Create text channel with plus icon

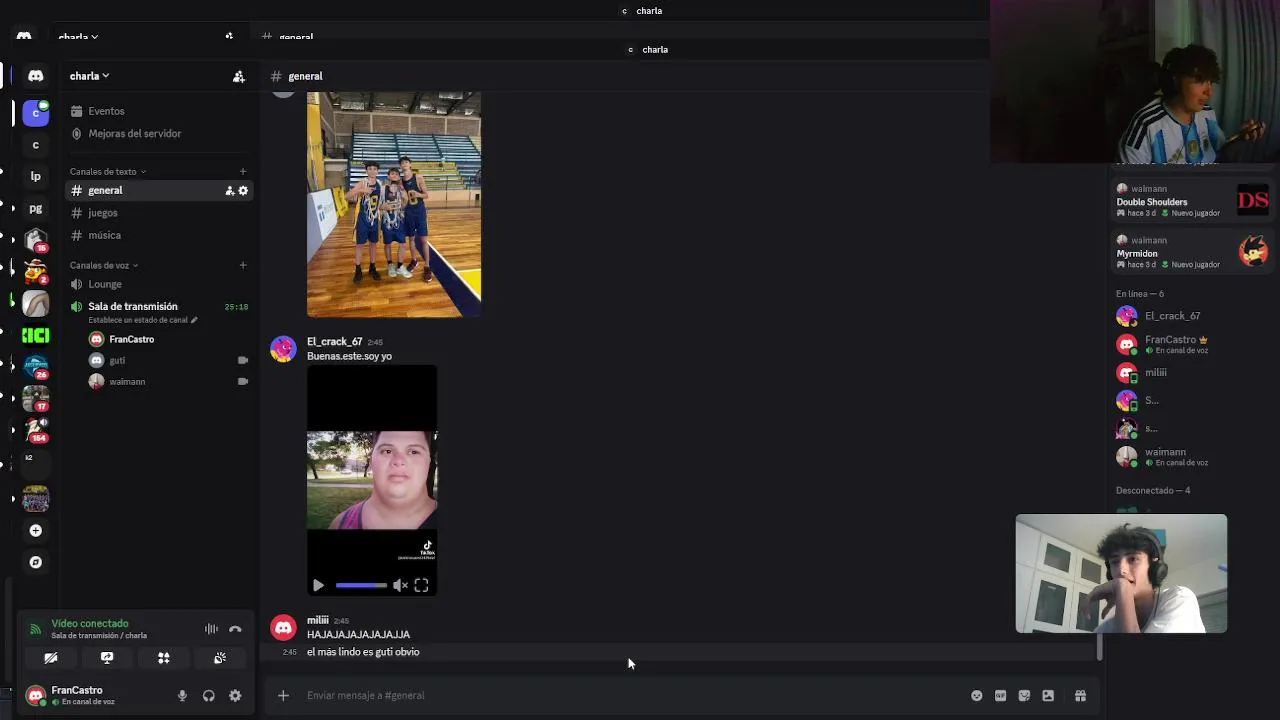(x=243, y=171)
